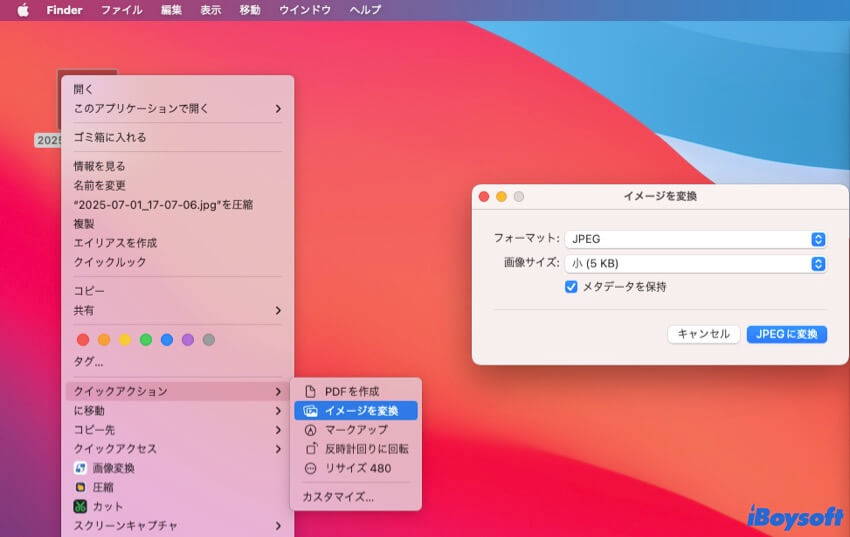Click the 圧縮 app icon
Viewport: 850px width, 537px height.
tap(80, 487)
